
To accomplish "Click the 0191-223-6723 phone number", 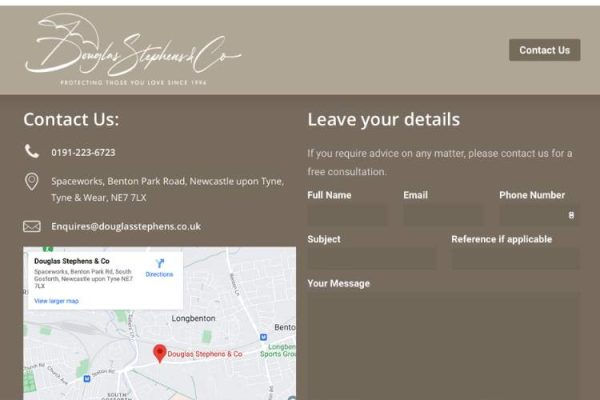I will [83, 152].
